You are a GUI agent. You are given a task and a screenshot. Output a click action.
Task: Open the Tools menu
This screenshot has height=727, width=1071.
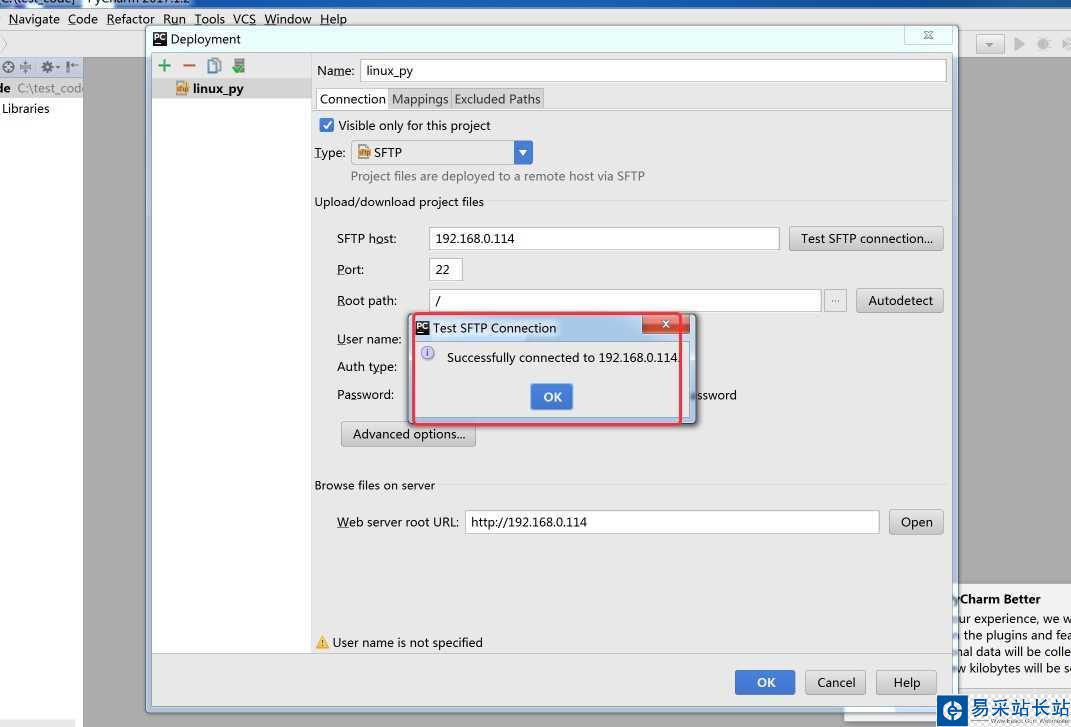(x=209, y=19)
